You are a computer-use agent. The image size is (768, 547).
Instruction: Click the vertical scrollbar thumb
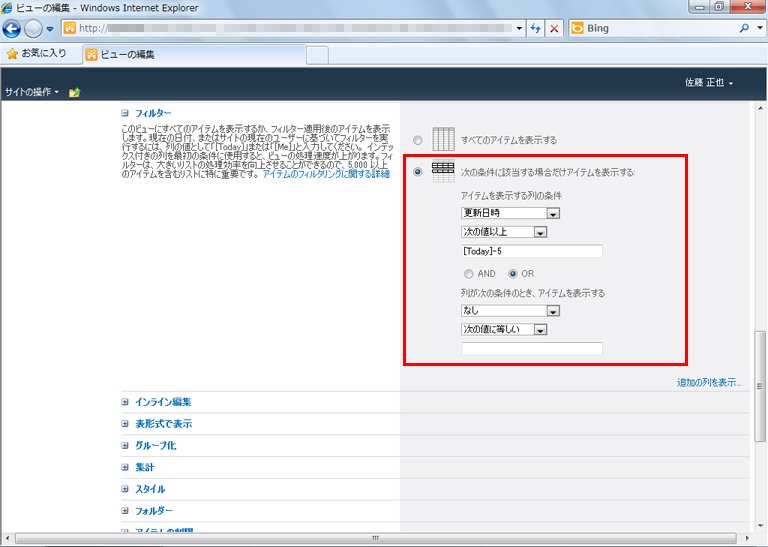click(760, 386)
